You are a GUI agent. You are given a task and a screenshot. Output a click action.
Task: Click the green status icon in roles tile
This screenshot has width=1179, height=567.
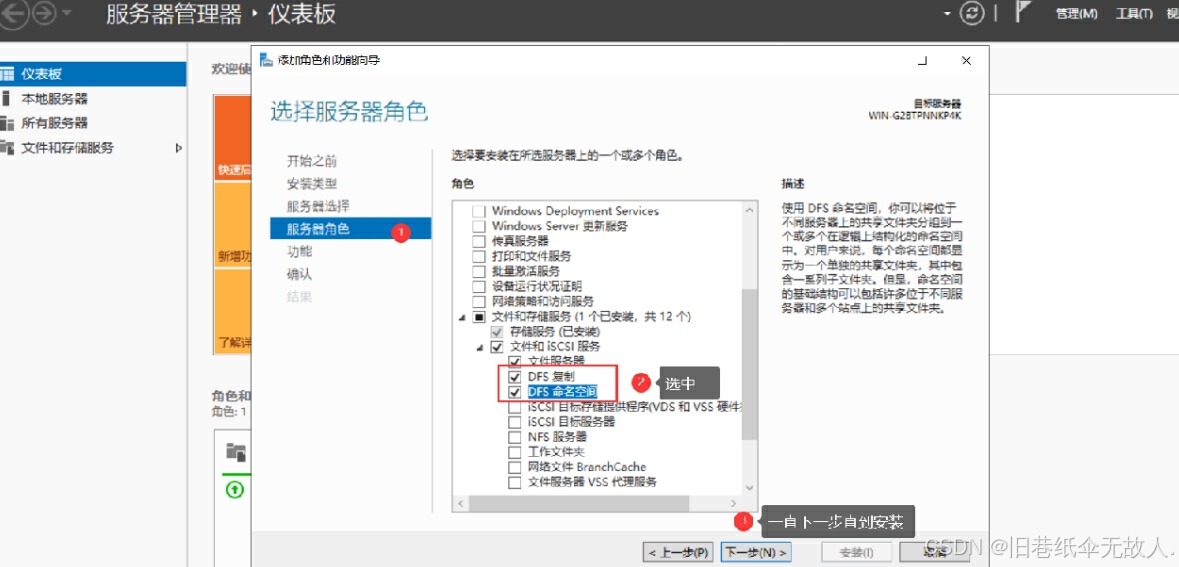tap(235, 490)
